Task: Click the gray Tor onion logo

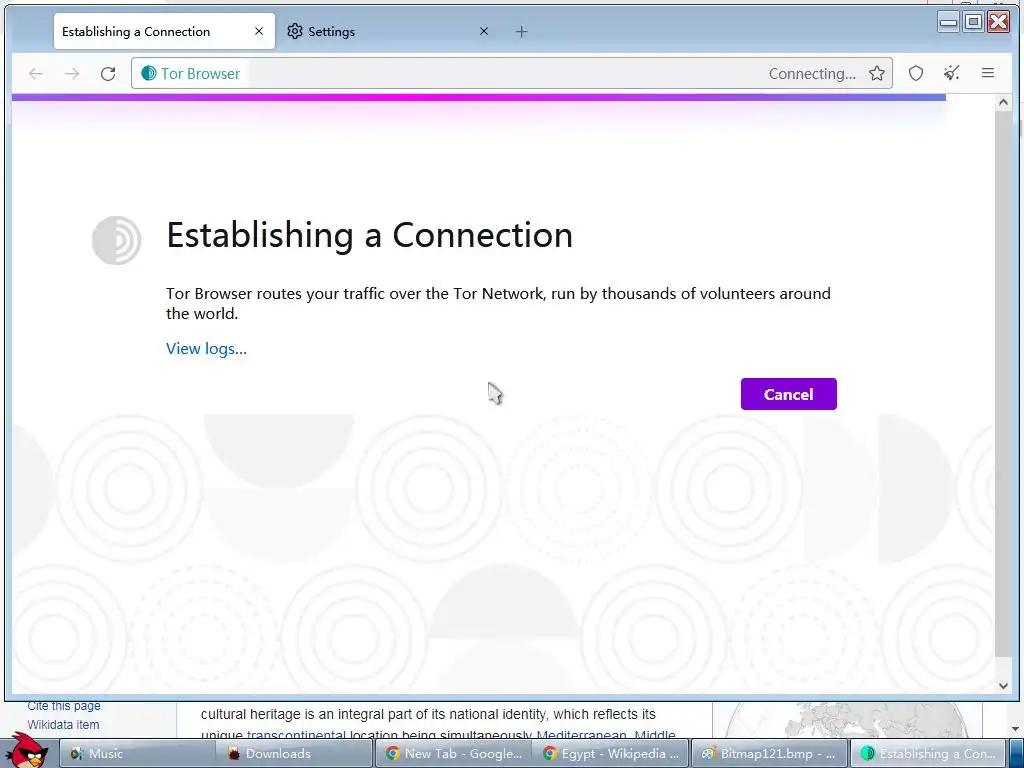Action: click(x=116, y=240)
